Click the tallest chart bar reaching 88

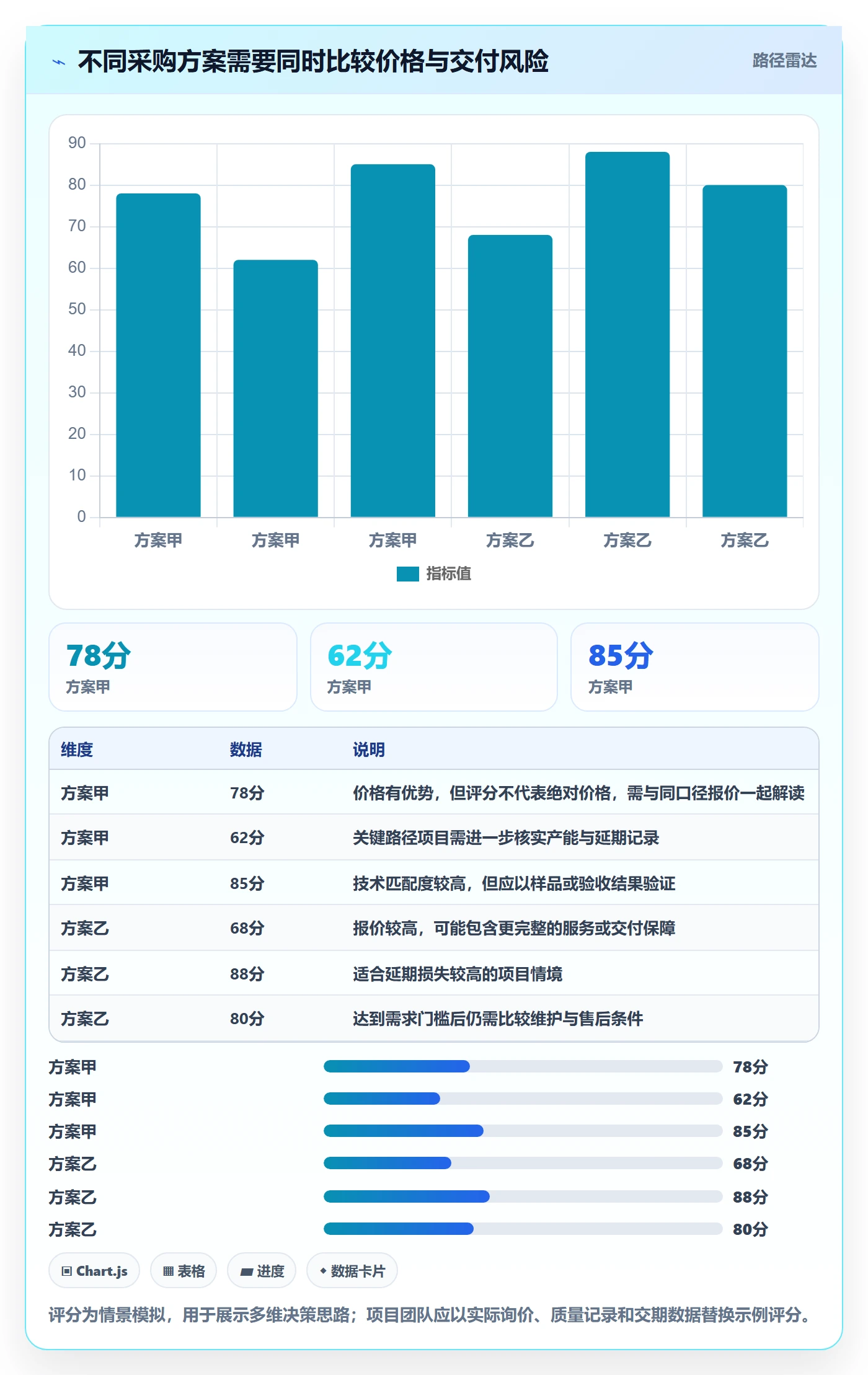(627, 334)
